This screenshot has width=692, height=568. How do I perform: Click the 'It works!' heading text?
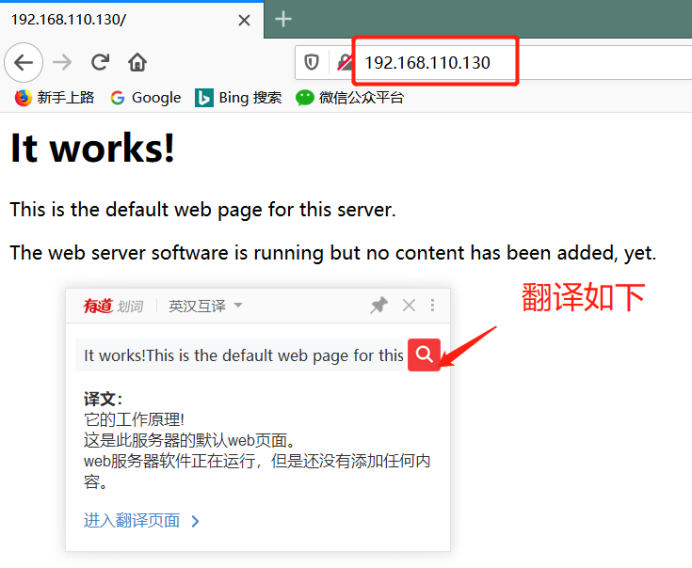(93, 148)
